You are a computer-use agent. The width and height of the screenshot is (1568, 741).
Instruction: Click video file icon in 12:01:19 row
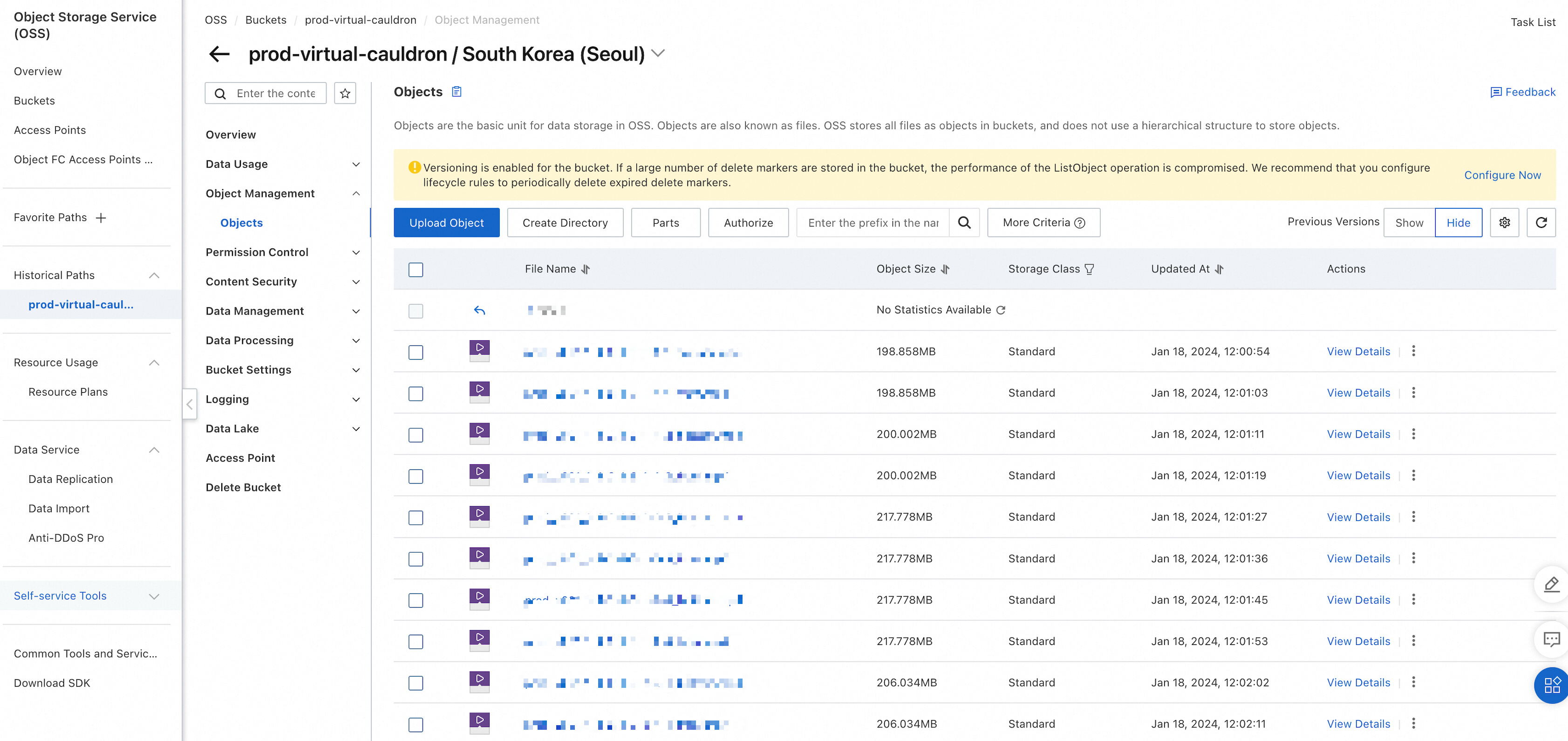(x=480, y=475)
